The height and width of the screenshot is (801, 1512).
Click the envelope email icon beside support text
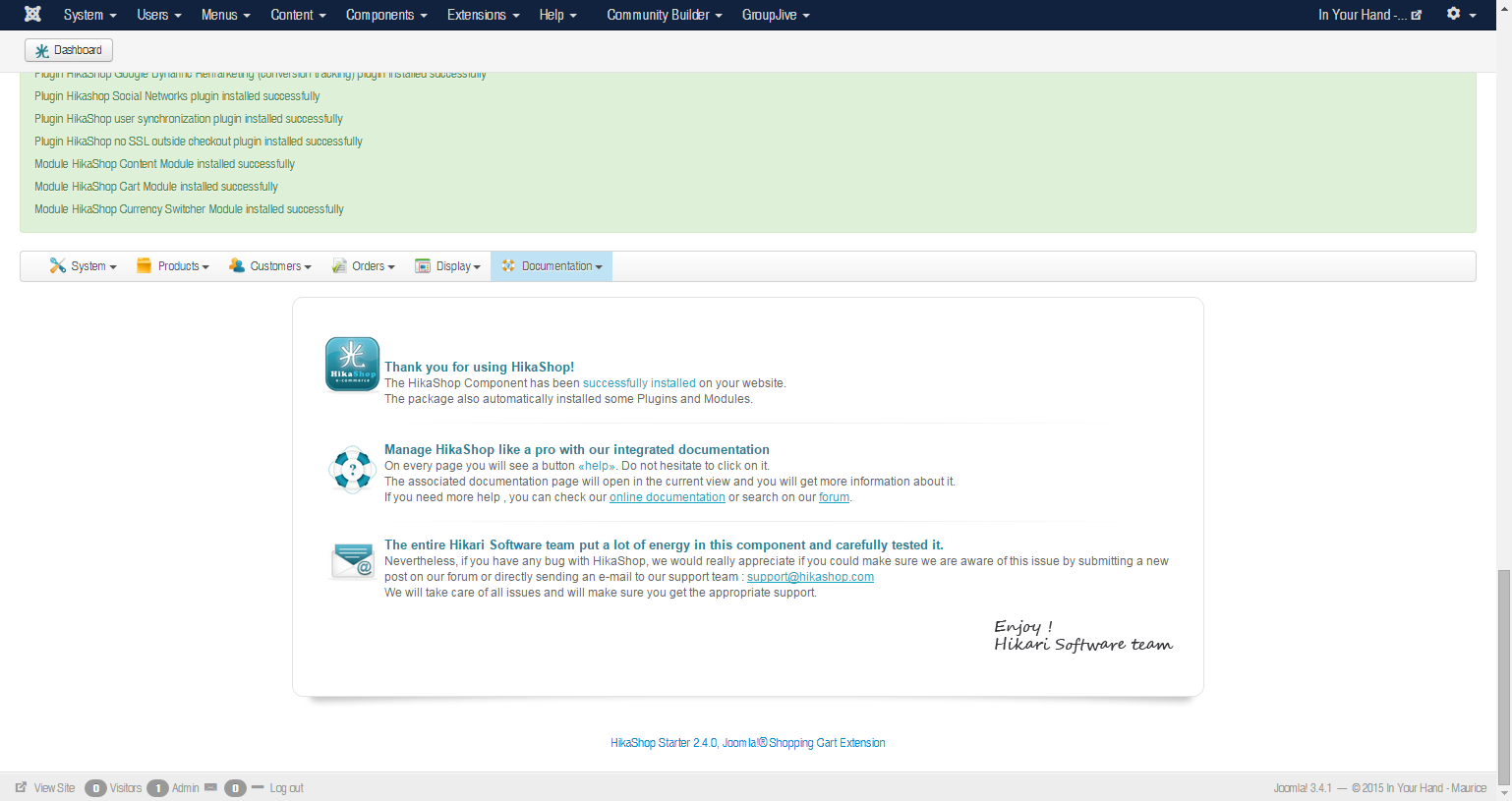(x=352, y=561)
